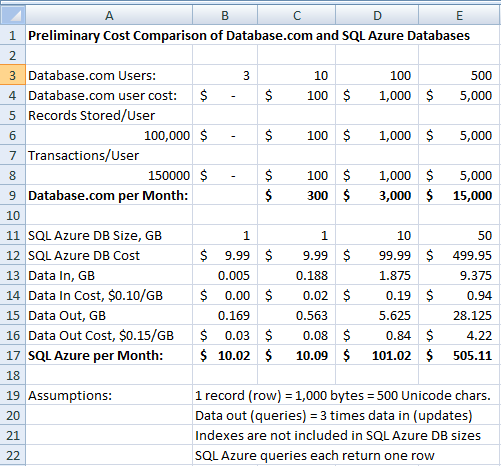
Task: Click the 15,000 monthly total cell
Action: pyautogui.click(x=459, y=195)
